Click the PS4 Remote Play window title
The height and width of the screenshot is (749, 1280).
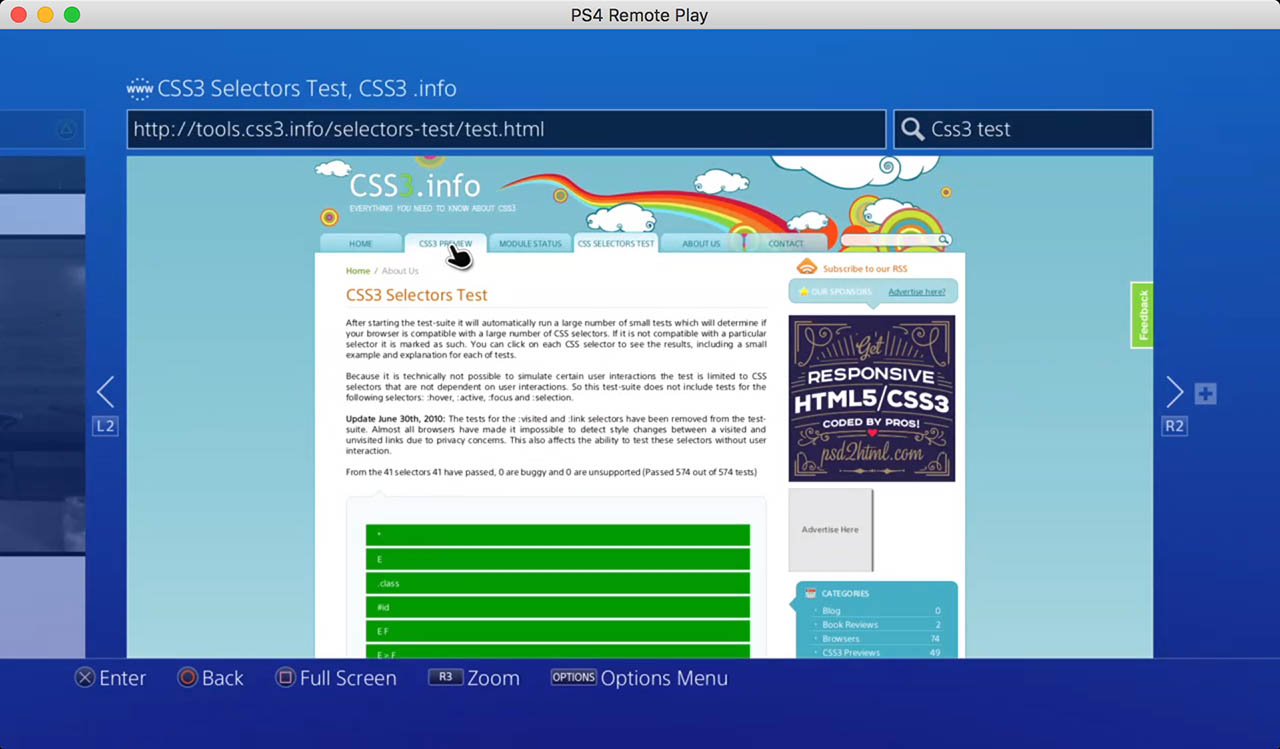pos(639,15)
